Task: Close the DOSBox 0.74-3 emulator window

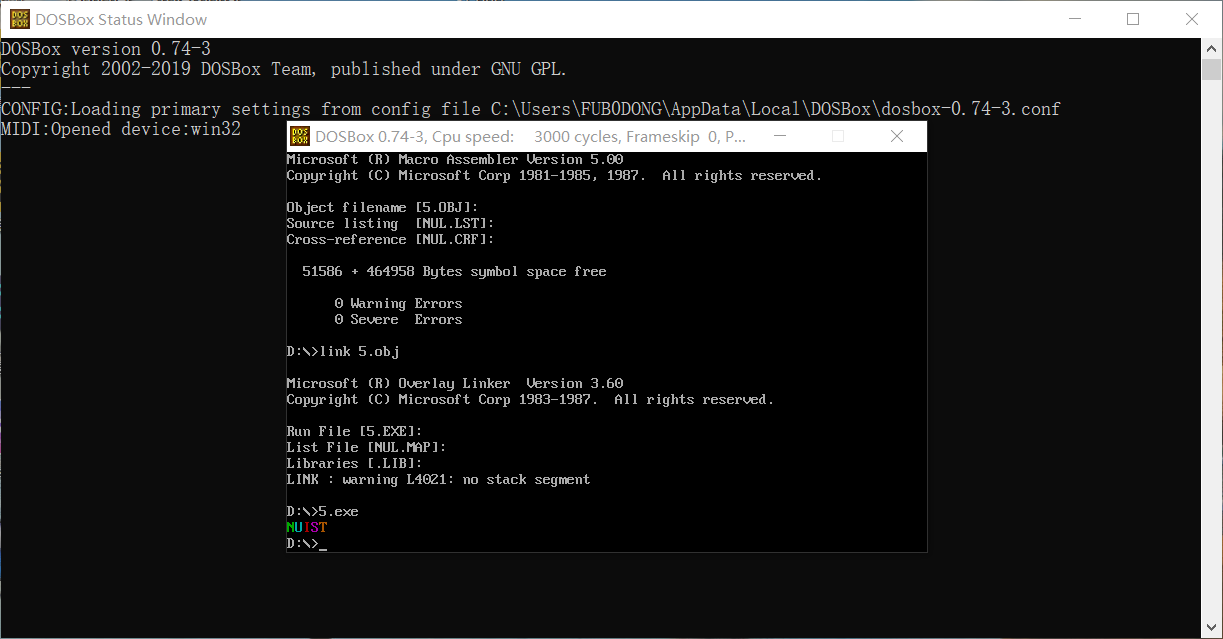Action: point(897,137)
